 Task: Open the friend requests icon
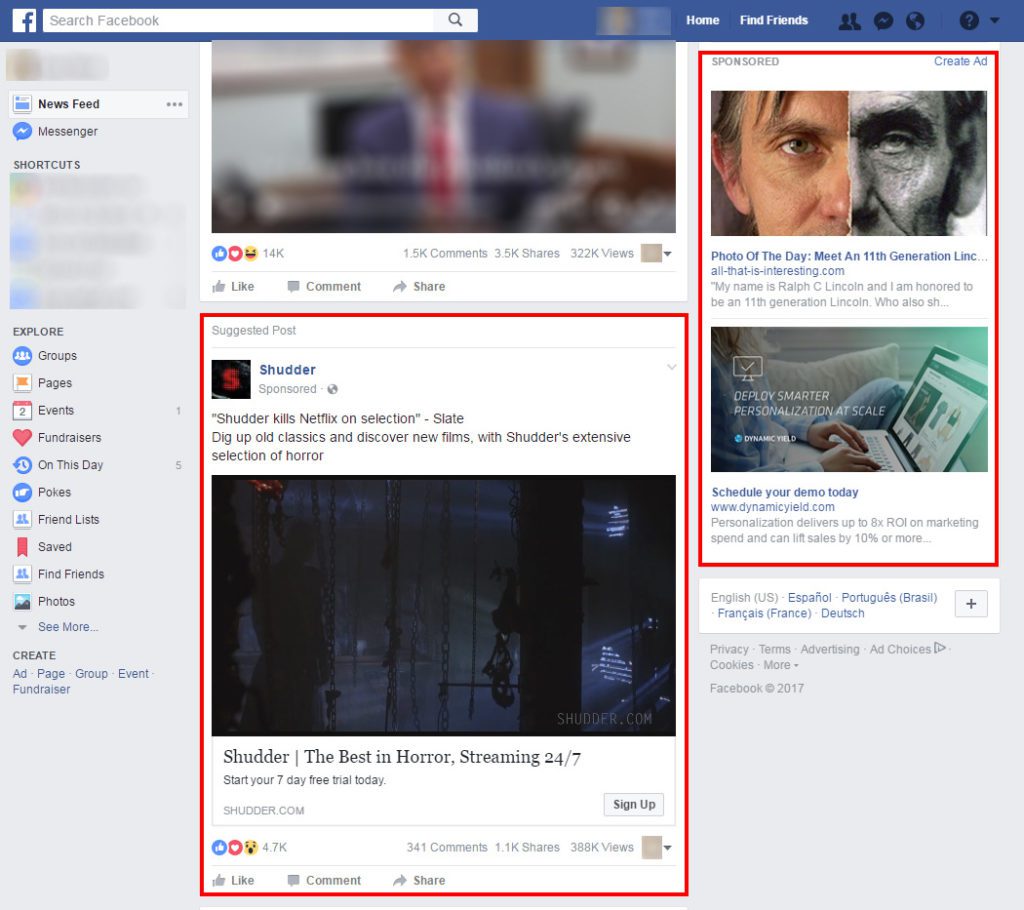tap(849, 21)
